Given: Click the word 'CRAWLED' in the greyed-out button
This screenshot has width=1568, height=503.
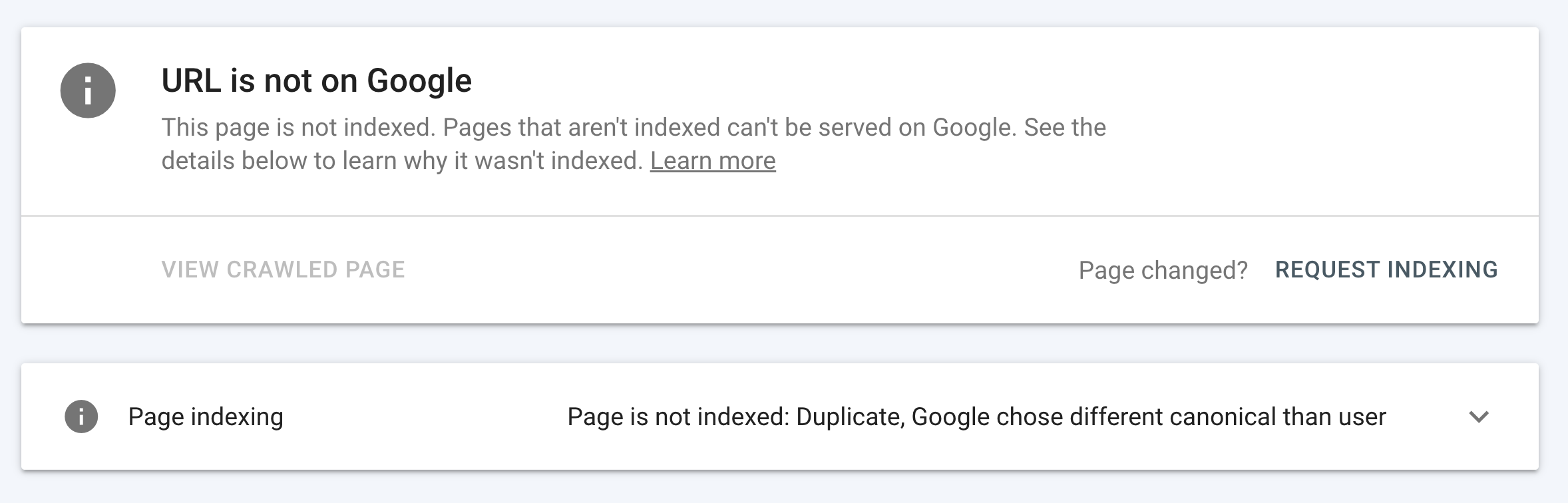Looking at the screenshot, I should click(272, 269).
